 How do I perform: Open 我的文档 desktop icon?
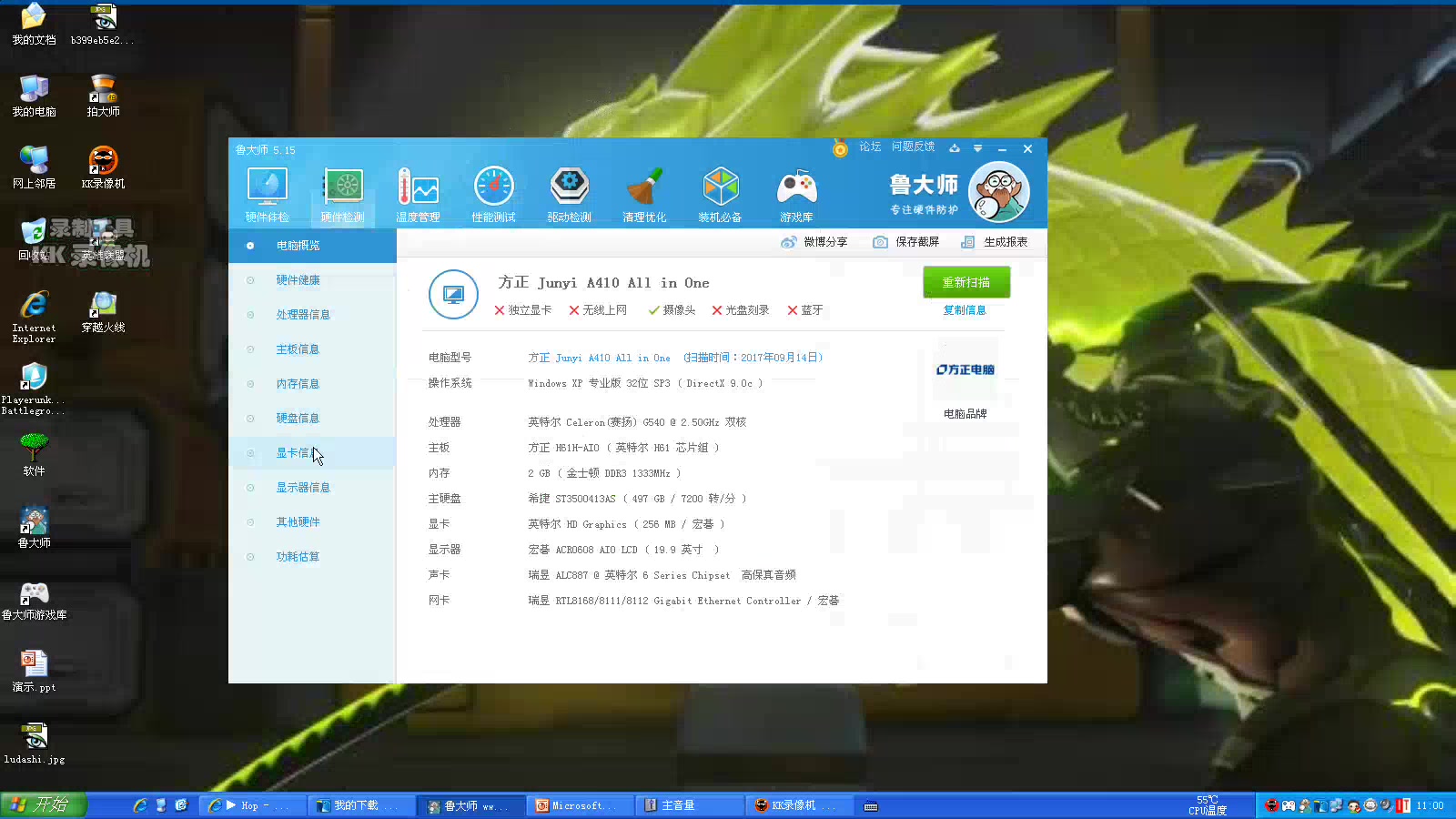[34, 24]
